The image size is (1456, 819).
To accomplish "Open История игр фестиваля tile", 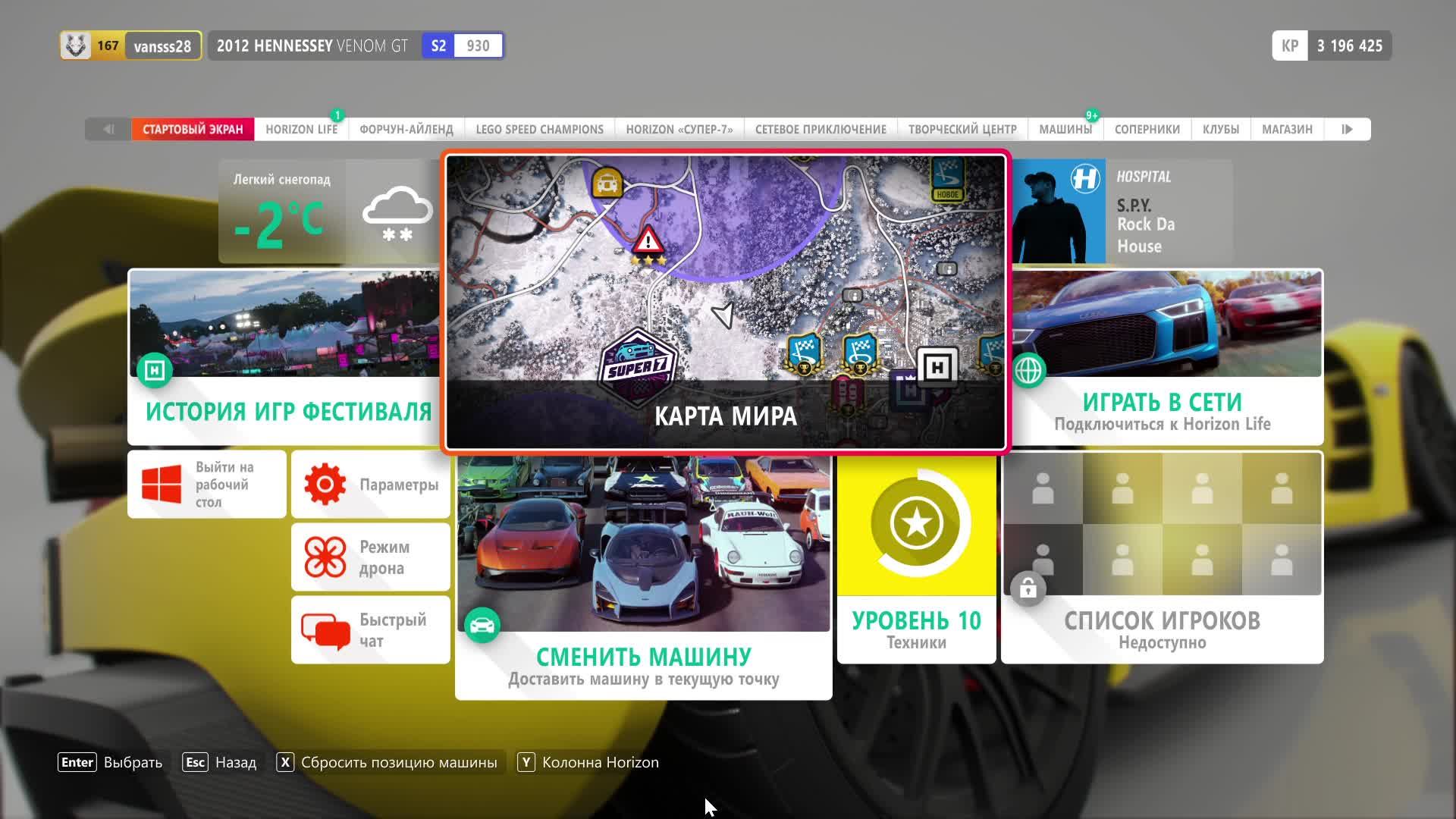I will click(284, 356).
